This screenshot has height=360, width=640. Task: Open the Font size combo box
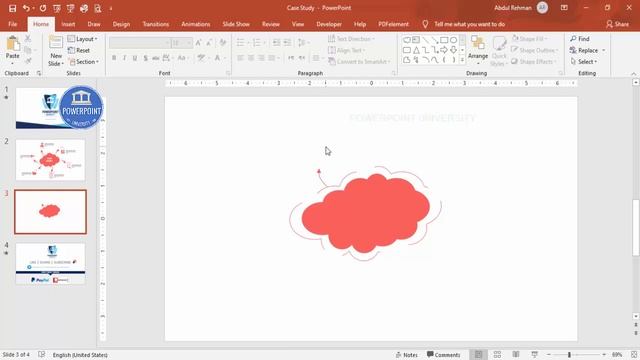[x=182, y=42]
